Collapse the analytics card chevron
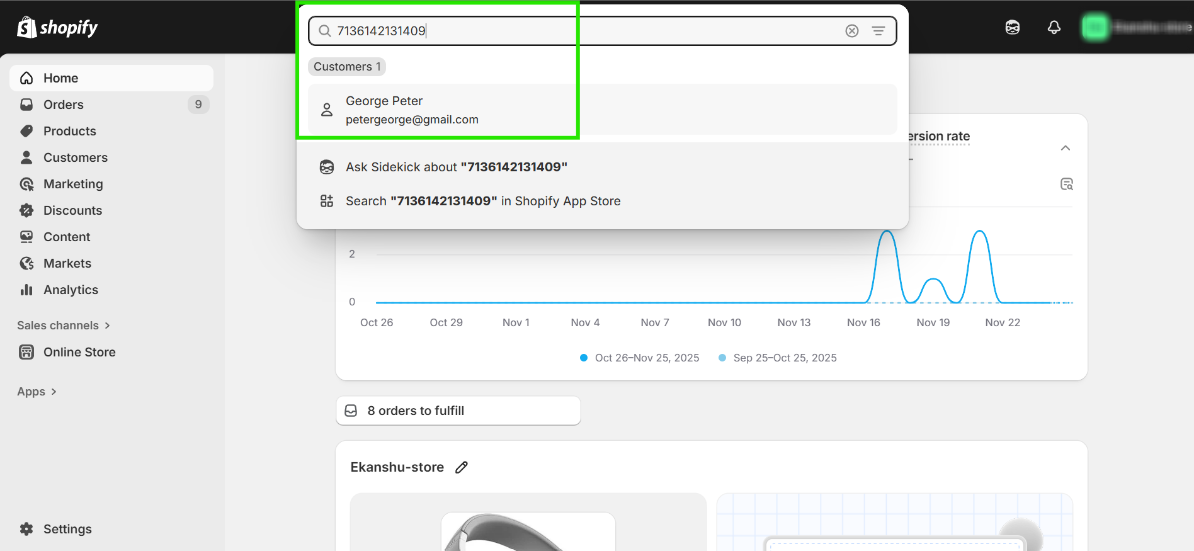Image resolution: width=1194 pixels, height=551 pixels. click(x=1066, y=148)
